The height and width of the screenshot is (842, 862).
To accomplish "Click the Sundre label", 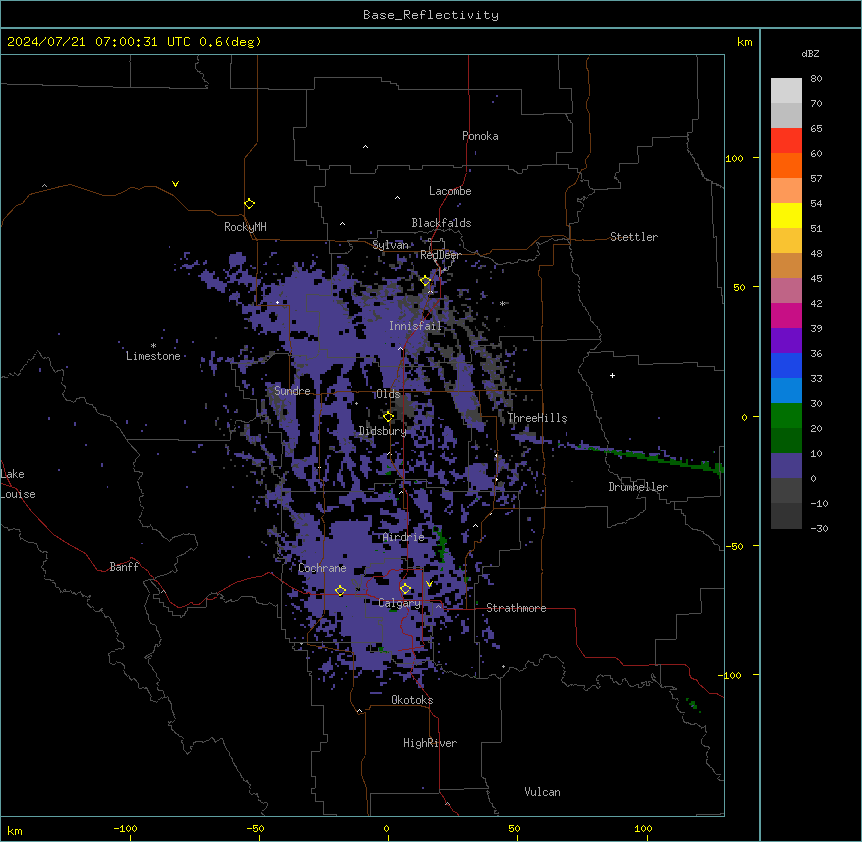I will tap(292, 391).
